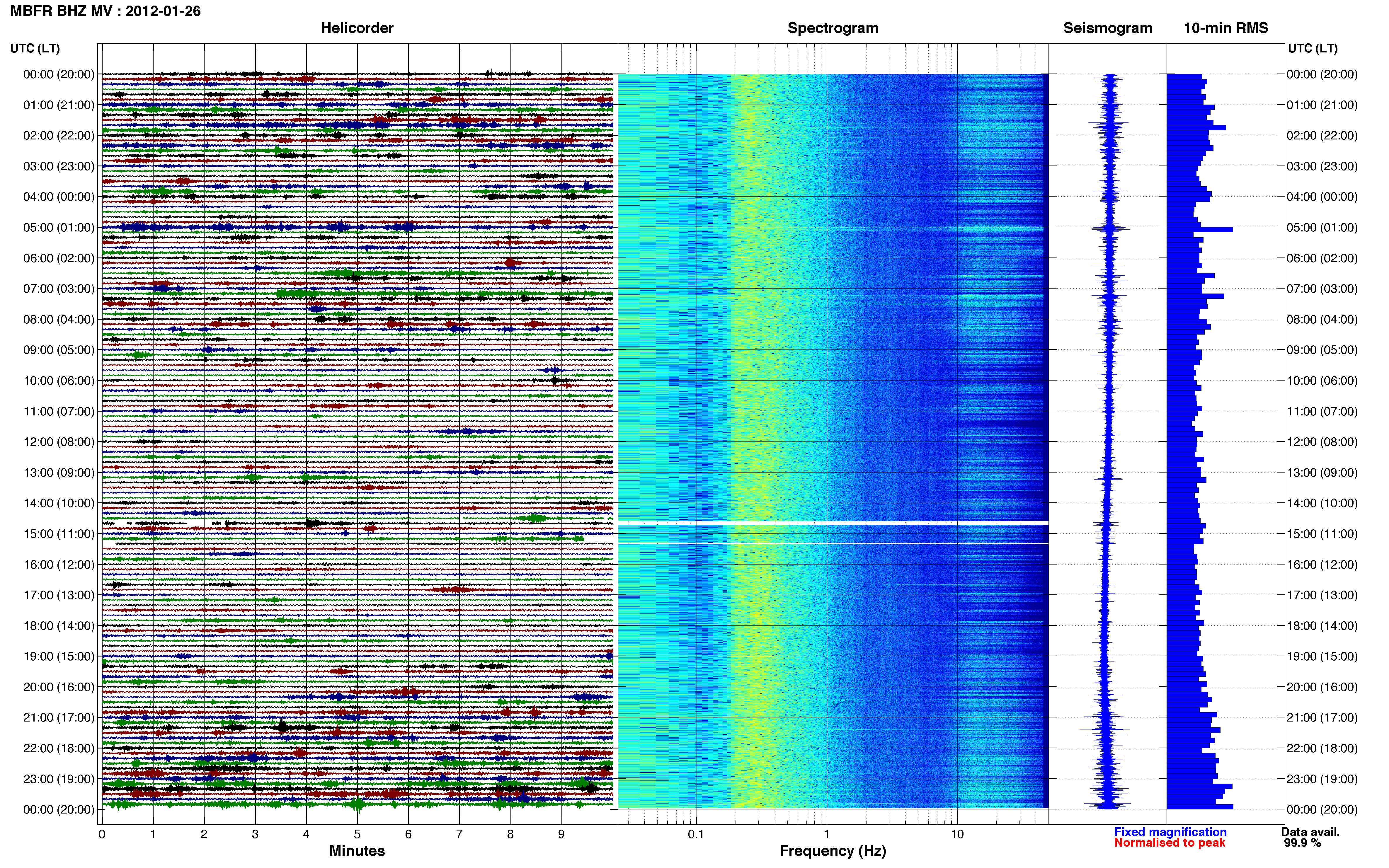Click right time label '07:00 (03:00)'
Image resolution: width=1389 pixels, height=868 pixels.
click(1322, 289)
